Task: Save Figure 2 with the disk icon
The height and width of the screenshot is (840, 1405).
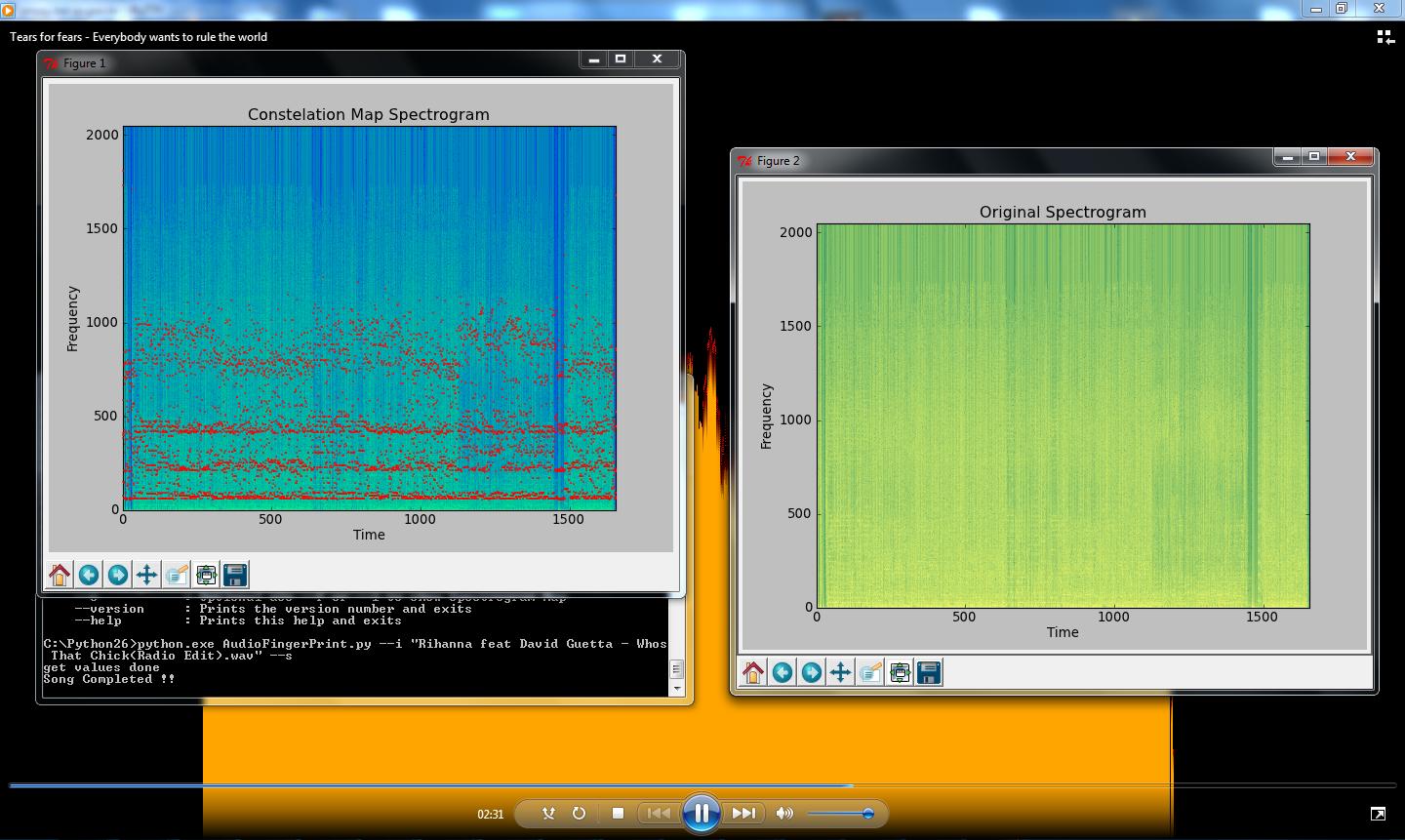Action: (x=929, y=672)
